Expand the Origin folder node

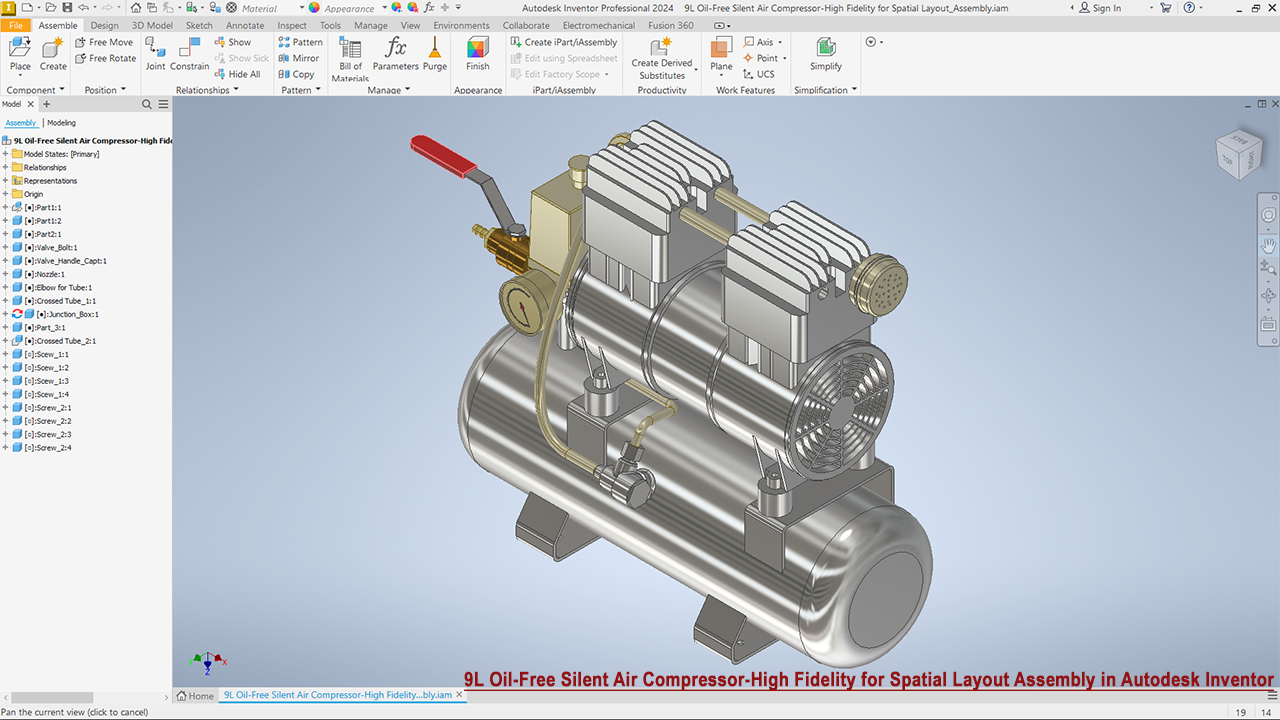tap(5, 194)
